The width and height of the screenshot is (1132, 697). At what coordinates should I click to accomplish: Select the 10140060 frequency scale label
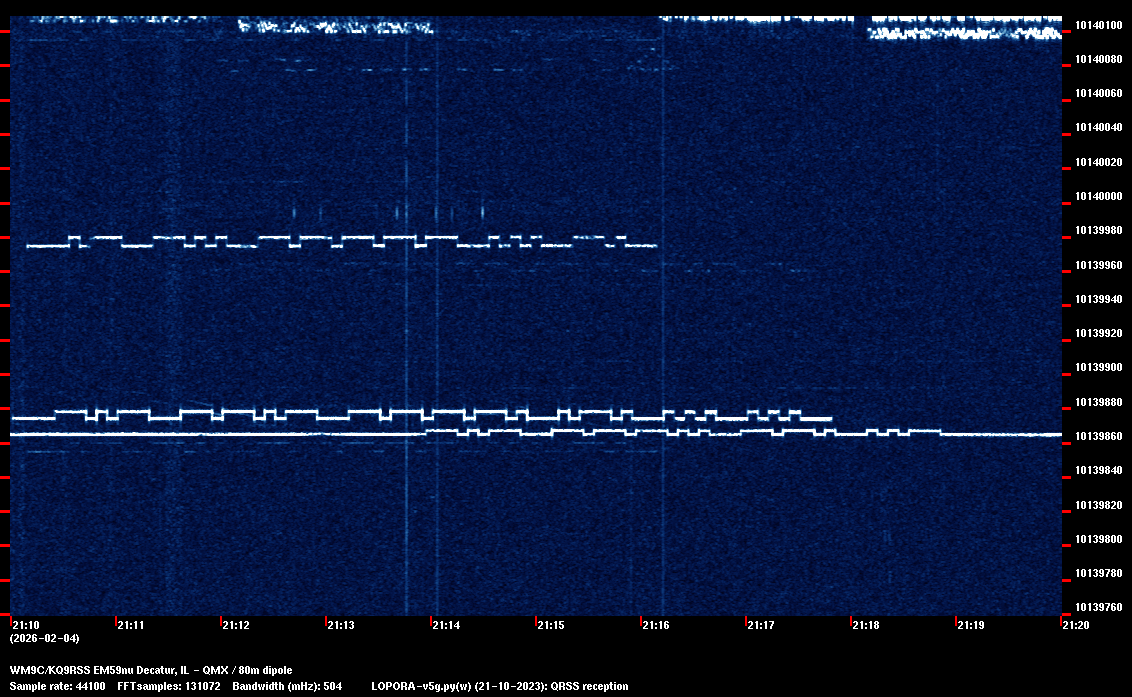[x=1098, y=93]
